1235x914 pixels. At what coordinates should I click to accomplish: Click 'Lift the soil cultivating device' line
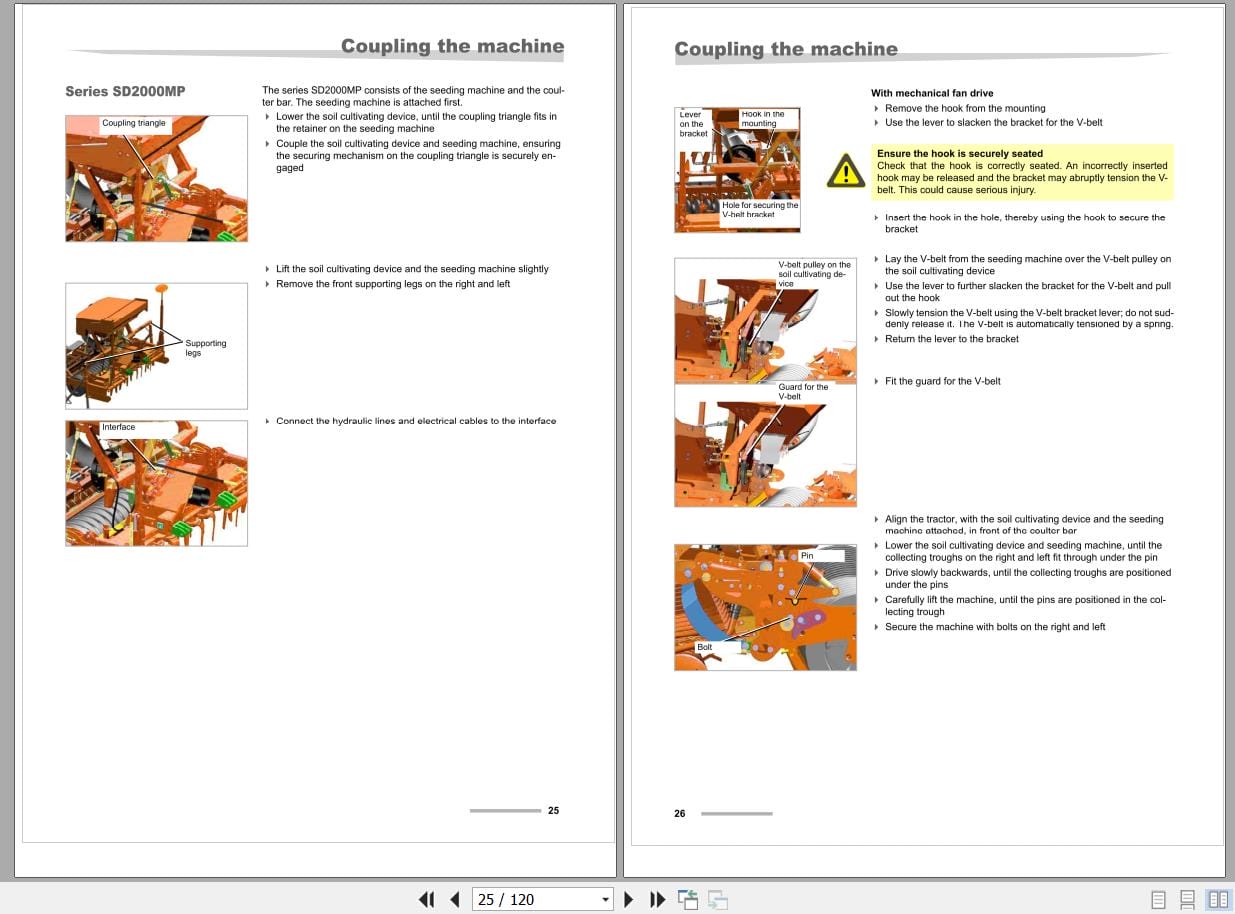click(x=412, y=269)
